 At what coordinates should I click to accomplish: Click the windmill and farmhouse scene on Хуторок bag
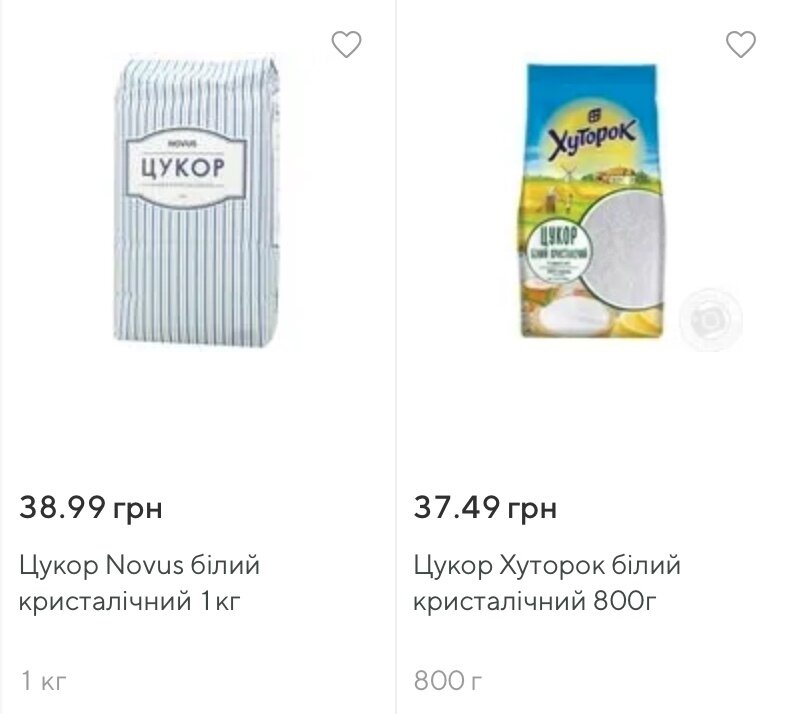point(593,179)
